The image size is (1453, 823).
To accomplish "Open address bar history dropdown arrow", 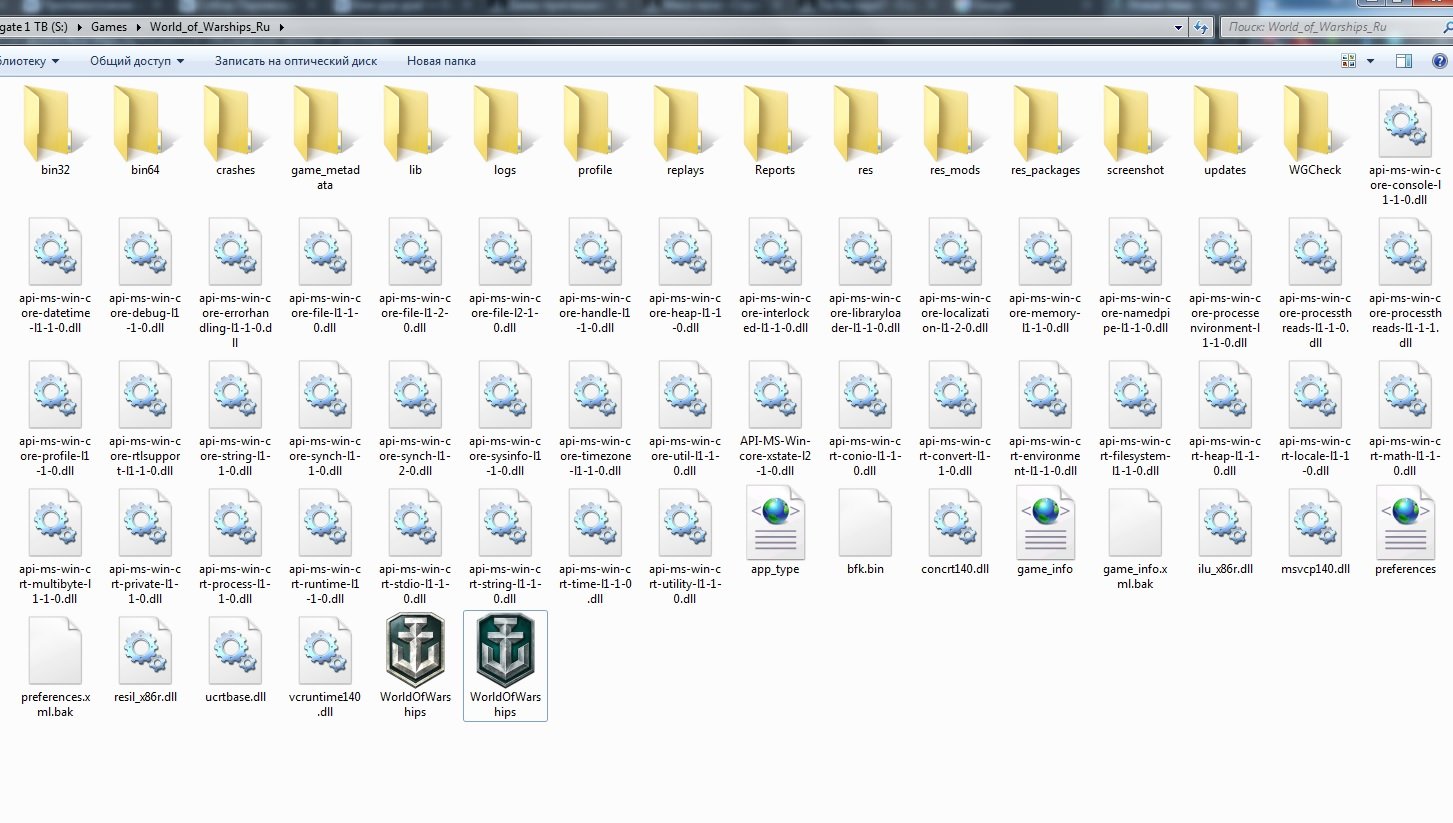I will (1176, 27).
